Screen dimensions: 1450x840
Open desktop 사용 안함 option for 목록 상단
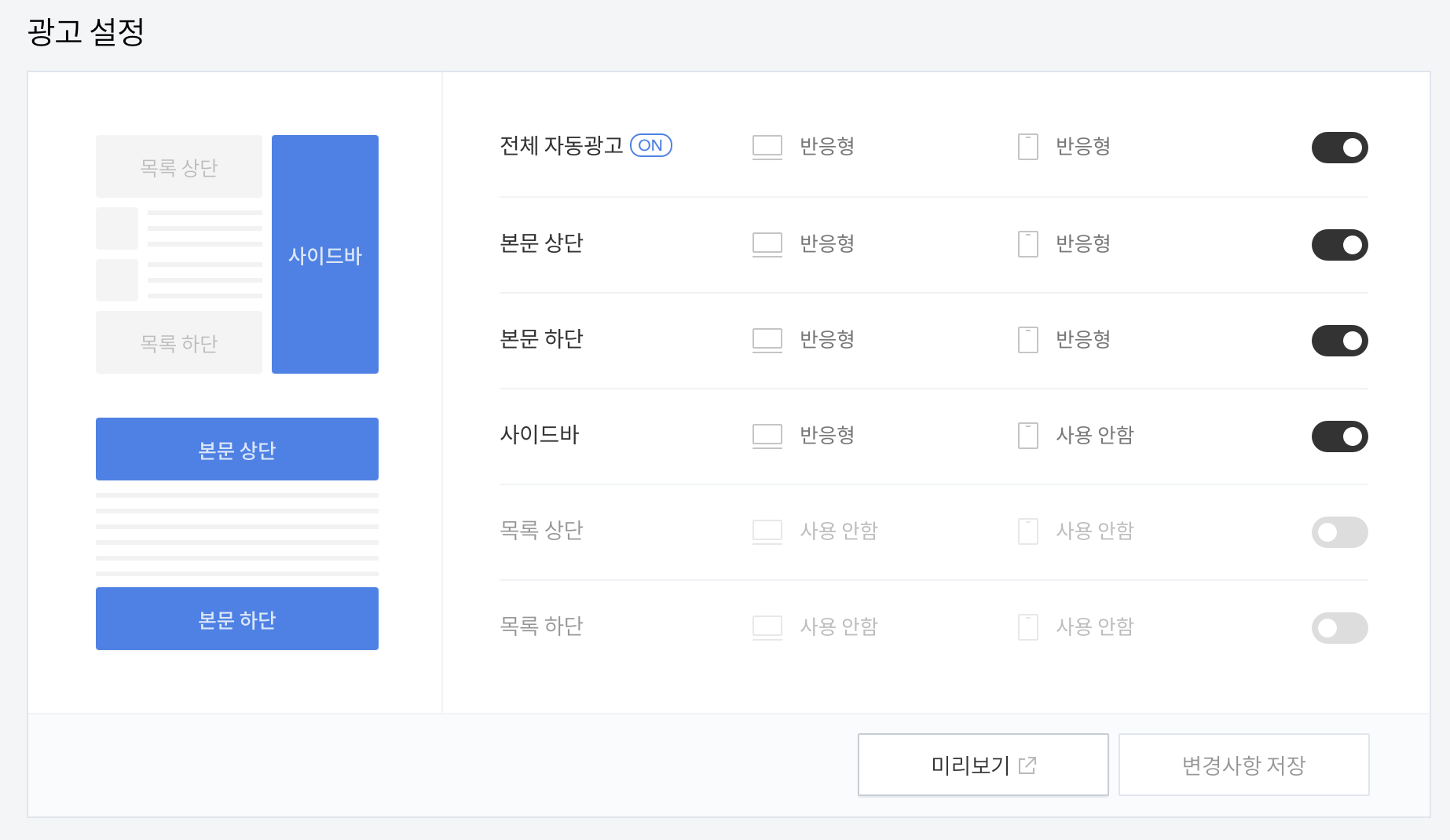coord(839,531)
